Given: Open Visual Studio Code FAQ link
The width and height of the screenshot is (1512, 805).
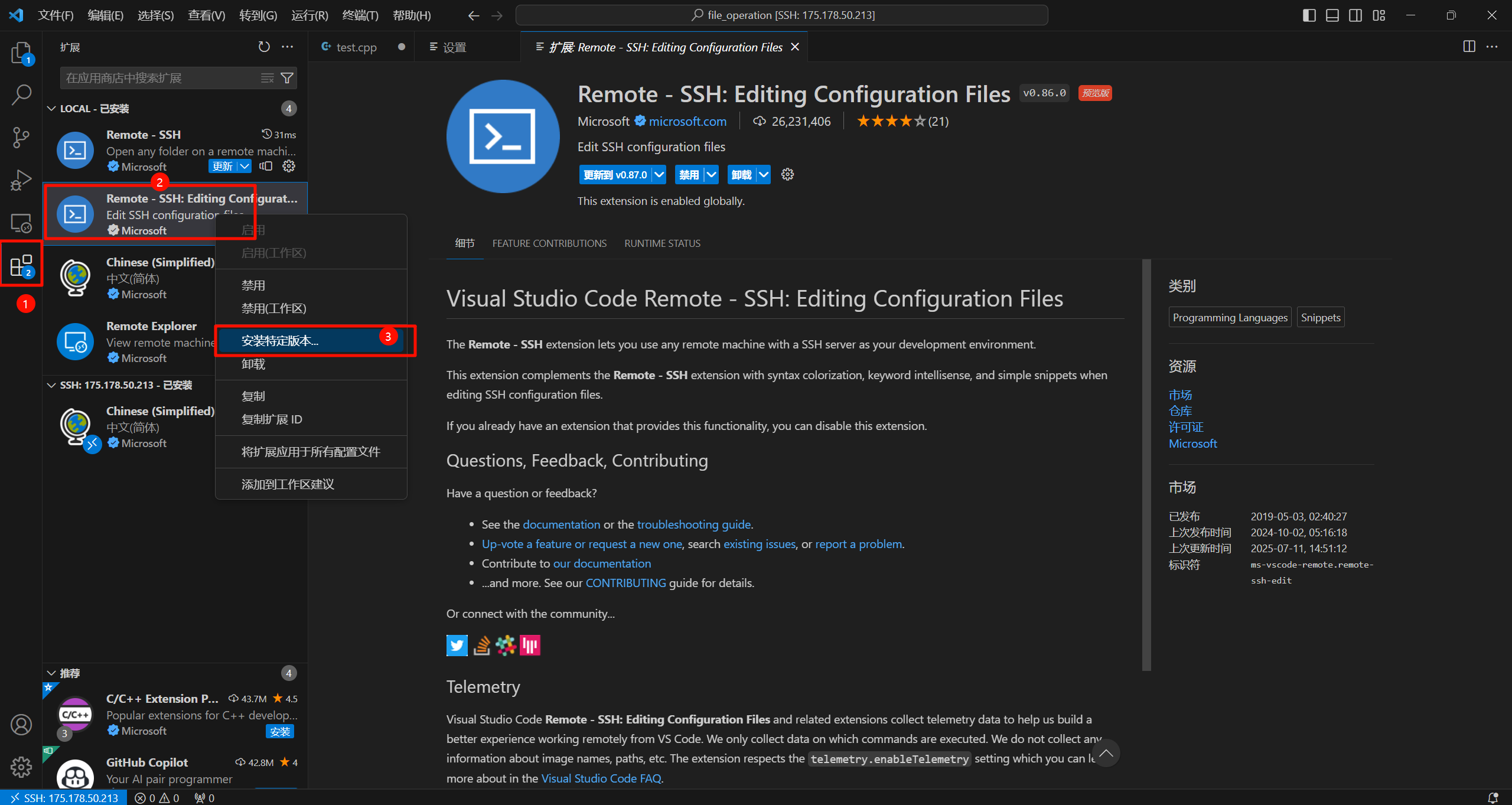Looking at the screenshot, I should click(601, 778).
